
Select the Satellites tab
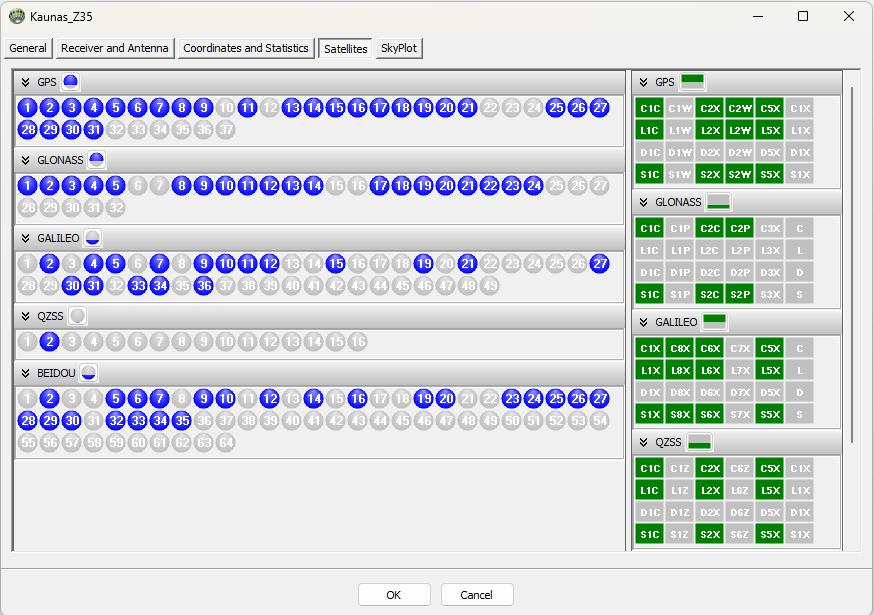346,49
